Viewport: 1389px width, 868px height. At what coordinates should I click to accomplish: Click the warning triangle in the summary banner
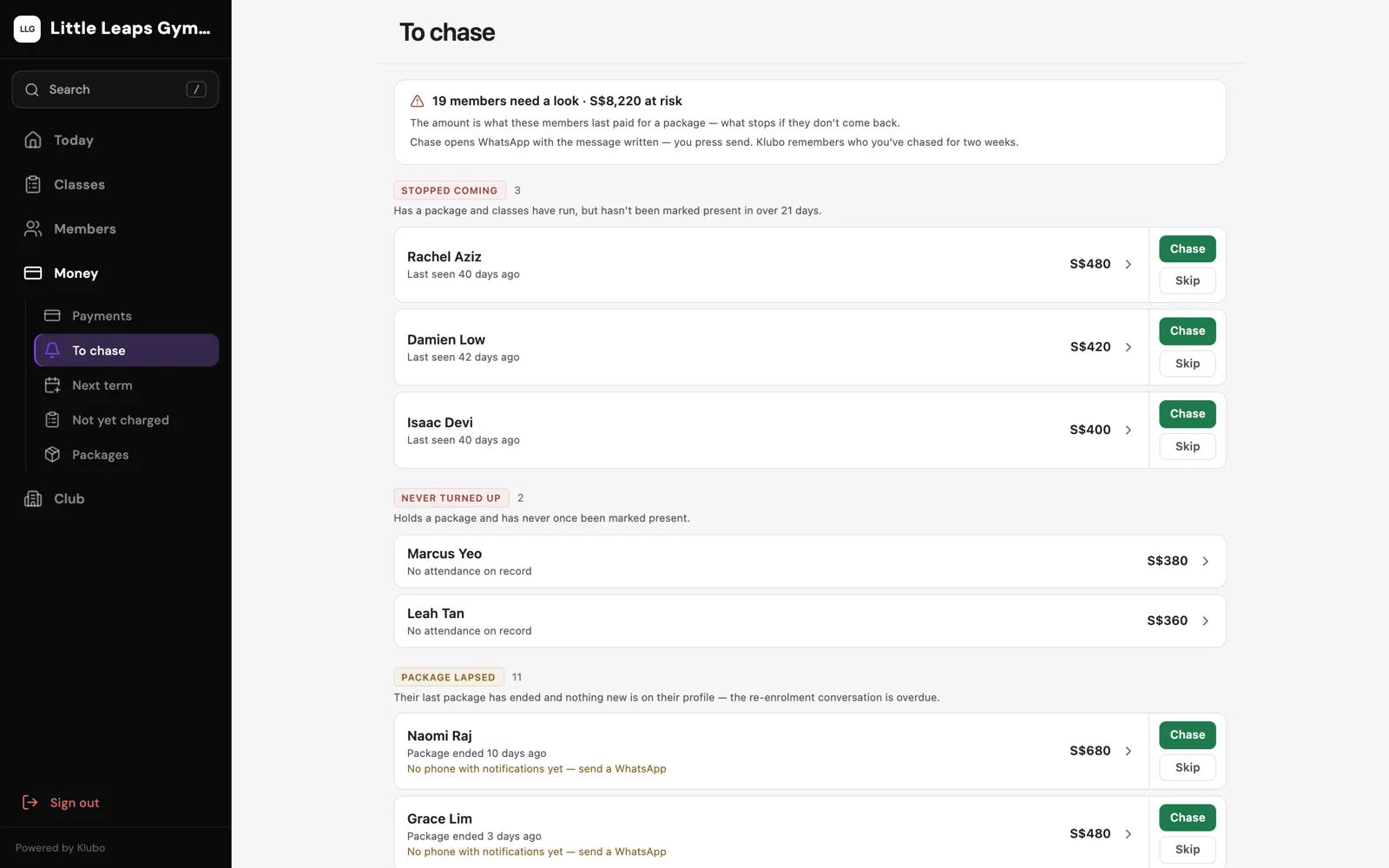[418, 101]
